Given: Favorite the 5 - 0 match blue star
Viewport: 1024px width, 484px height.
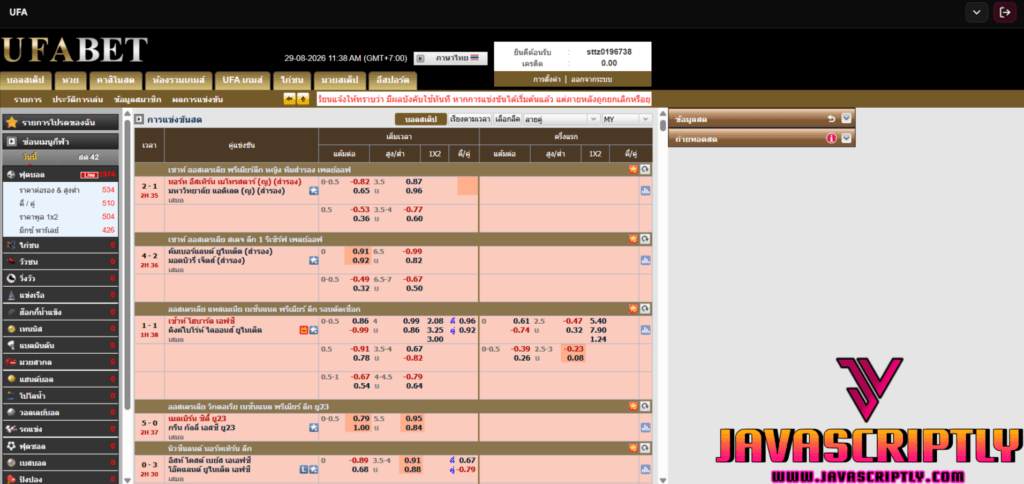Looking at the screenshot, I should [x=313, y=428].
